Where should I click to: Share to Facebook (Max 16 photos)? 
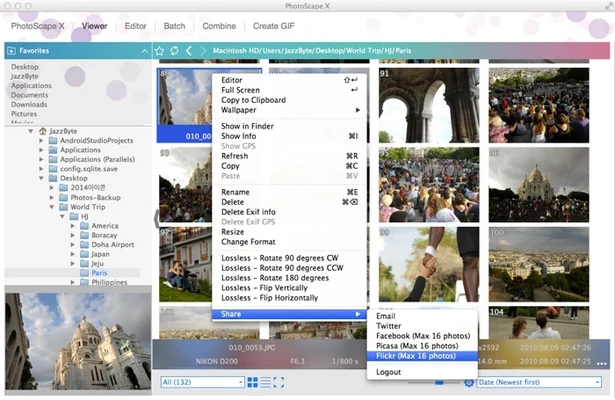point(422,336)
